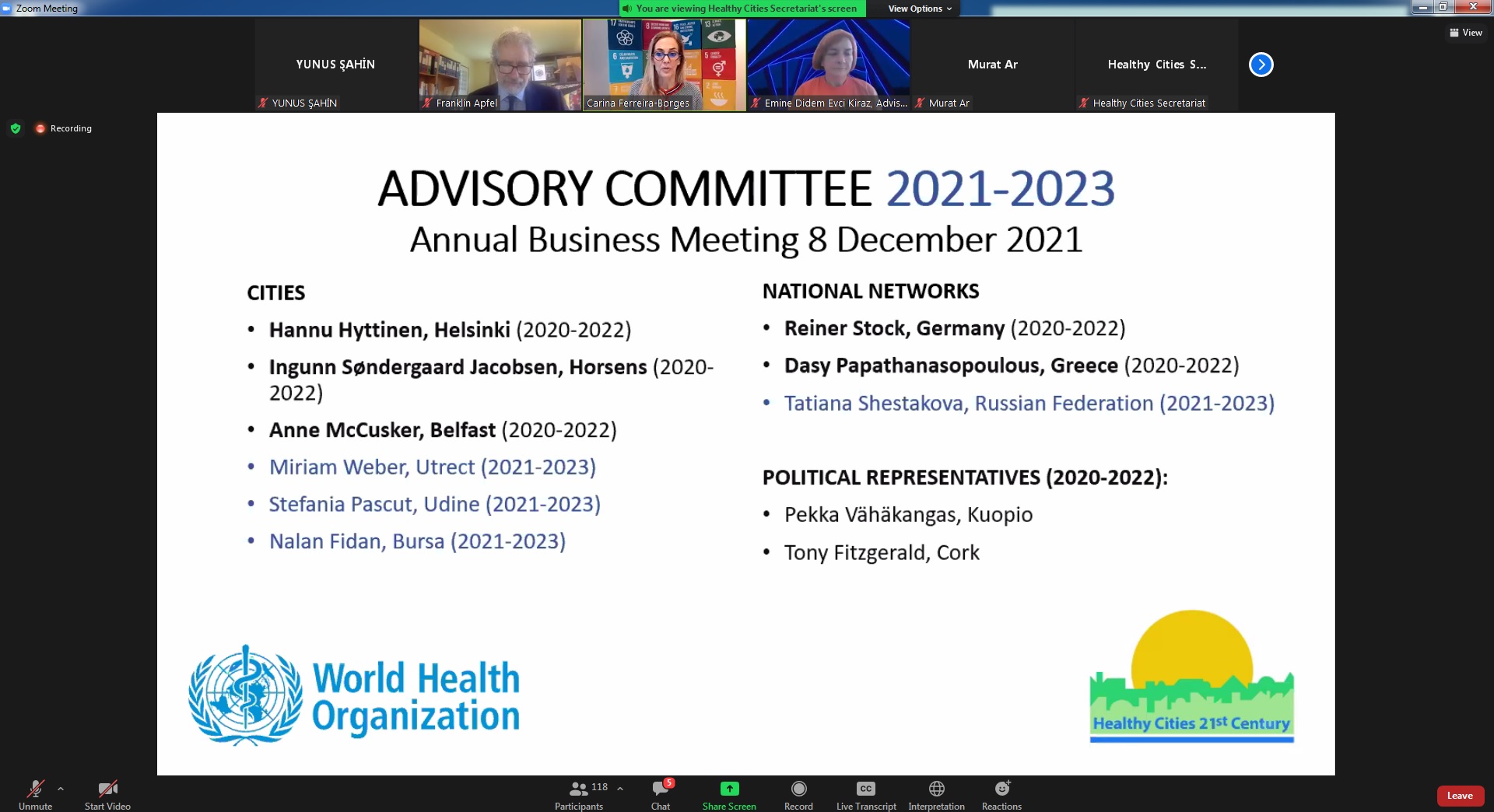The image size is (1494, 812).
Task: Unmute the microphone
Action: [x=35, y=794]
